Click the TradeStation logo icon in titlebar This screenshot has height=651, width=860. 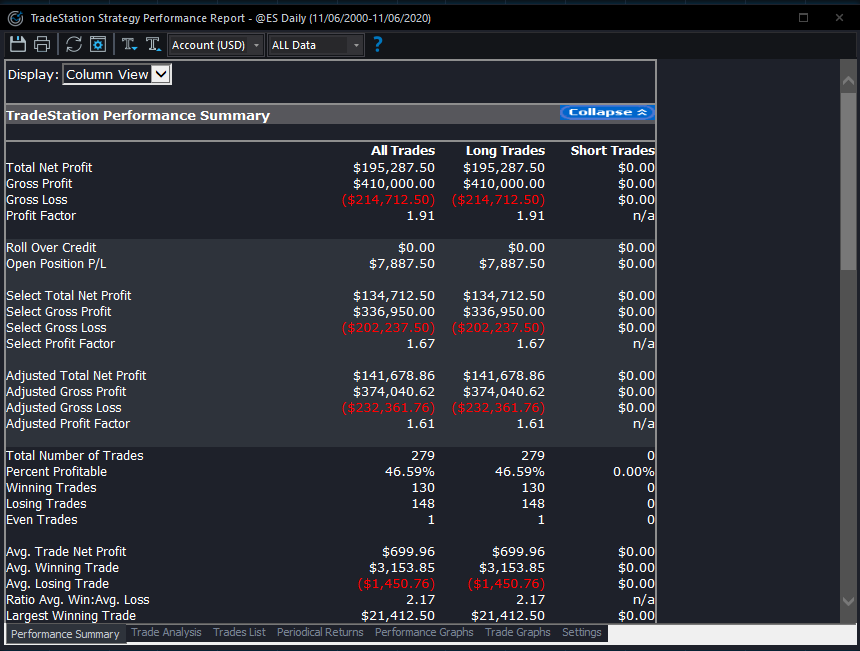(13, 17)
